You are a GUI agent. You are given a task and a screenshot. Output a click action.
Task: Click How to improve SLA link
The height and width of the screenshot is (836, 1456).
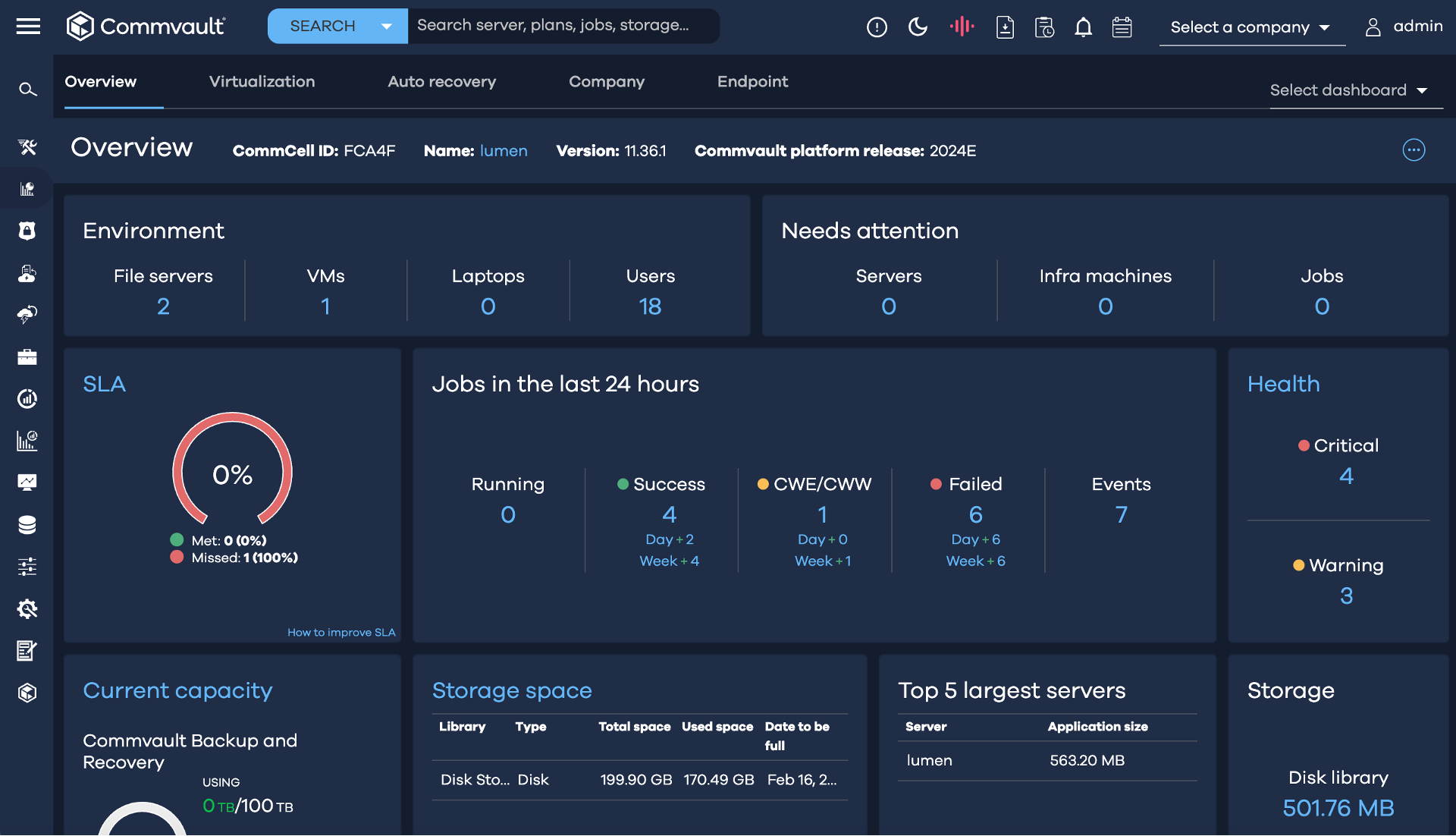(341, 632)
